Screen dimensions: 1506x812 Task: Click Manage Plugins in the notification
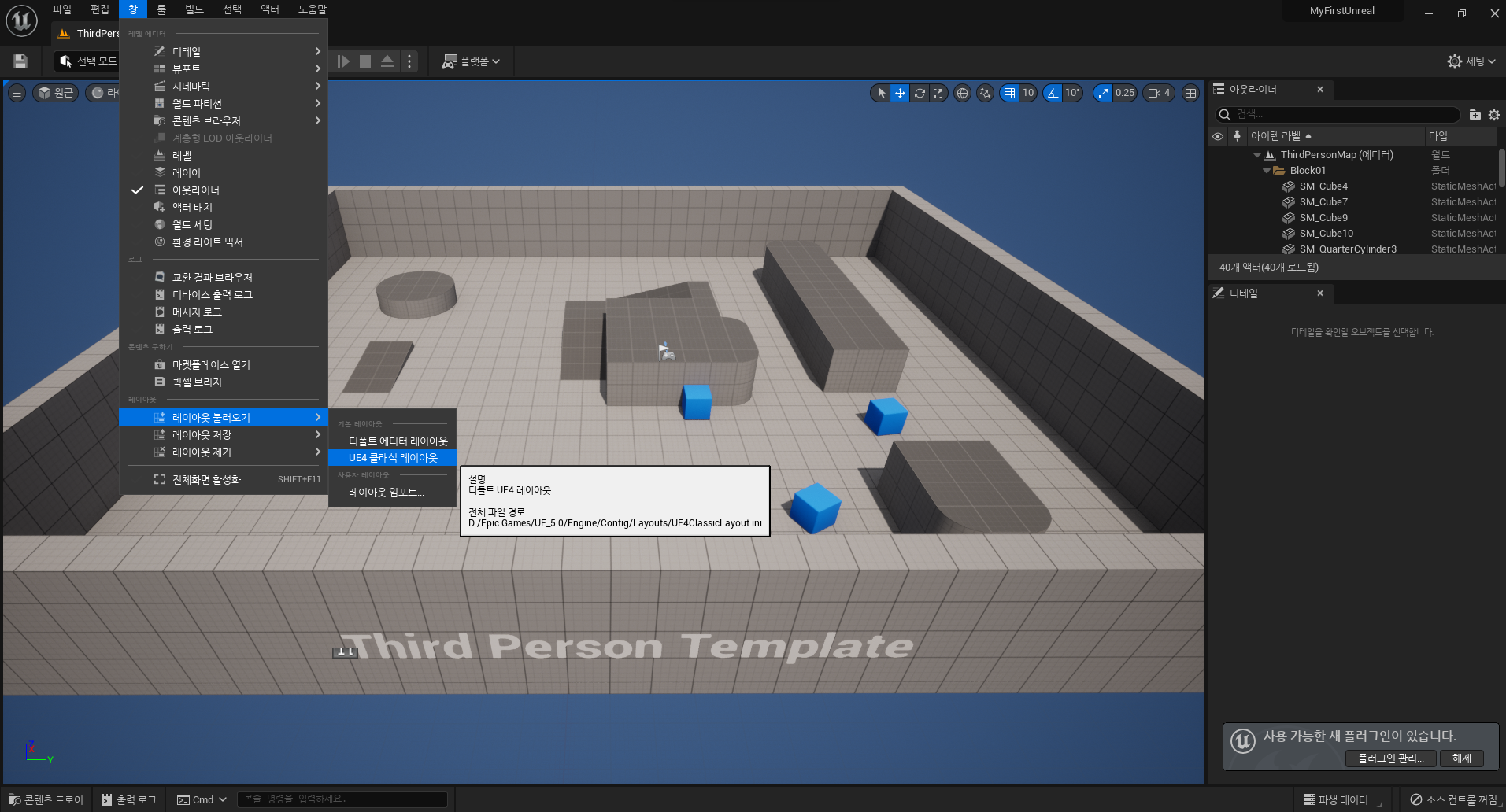1391,758
